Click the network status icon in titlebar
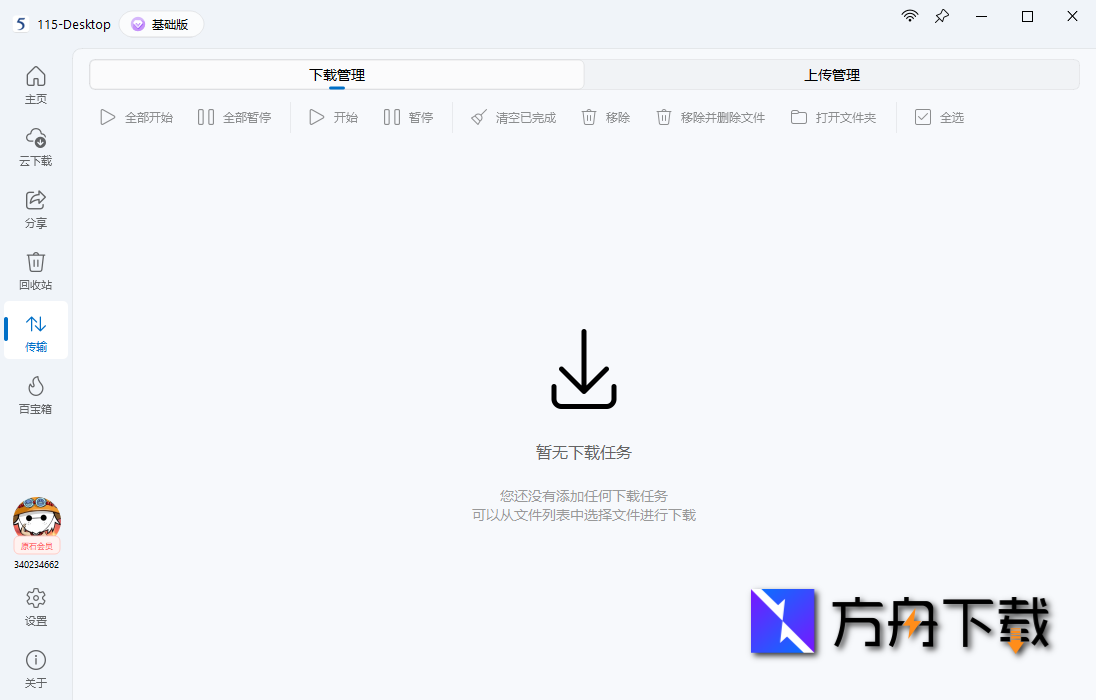 909,16
